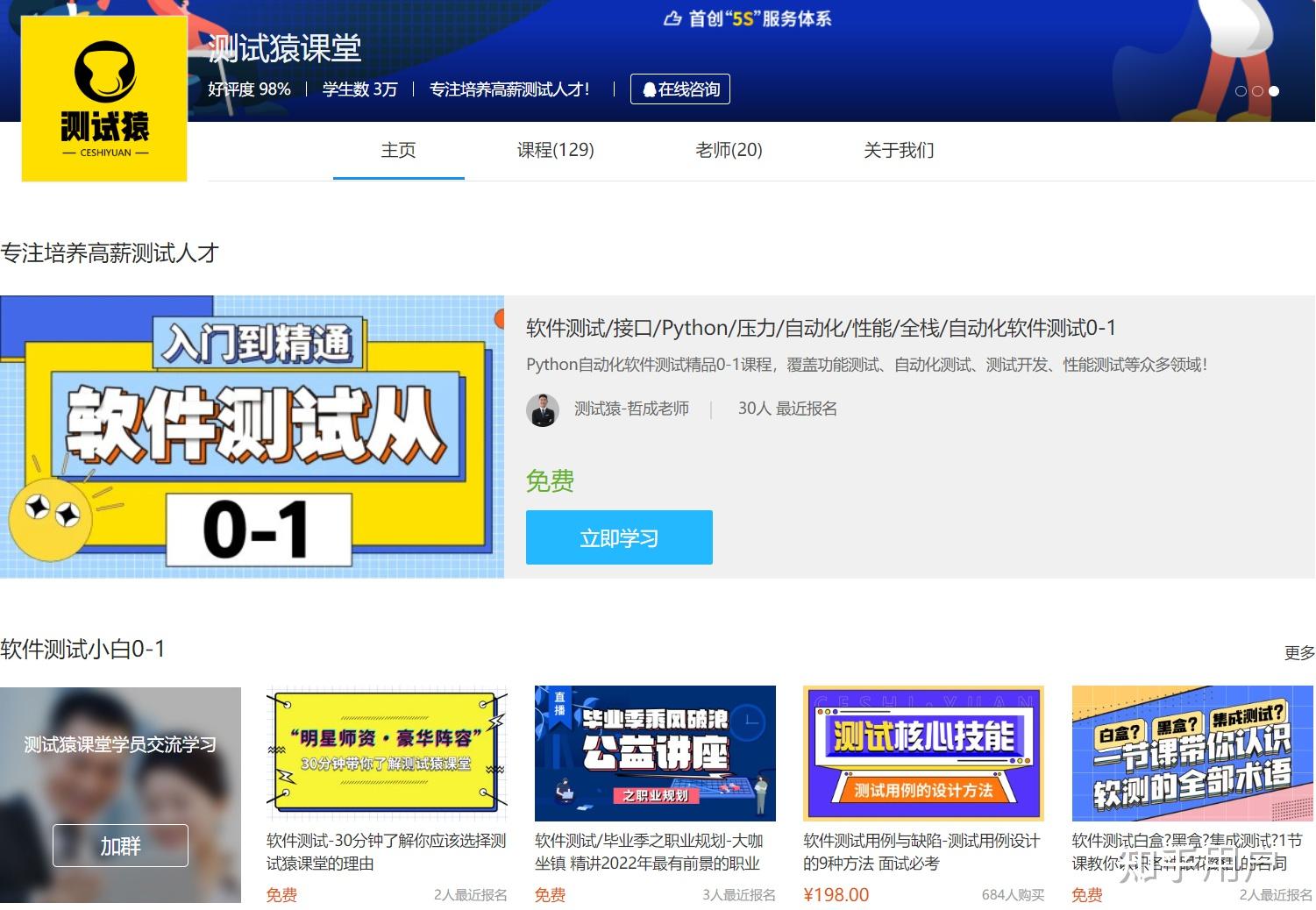Open course 软件测试/毕业季之职业规划 title
The image size is (1316, 910).
(649, 852)
